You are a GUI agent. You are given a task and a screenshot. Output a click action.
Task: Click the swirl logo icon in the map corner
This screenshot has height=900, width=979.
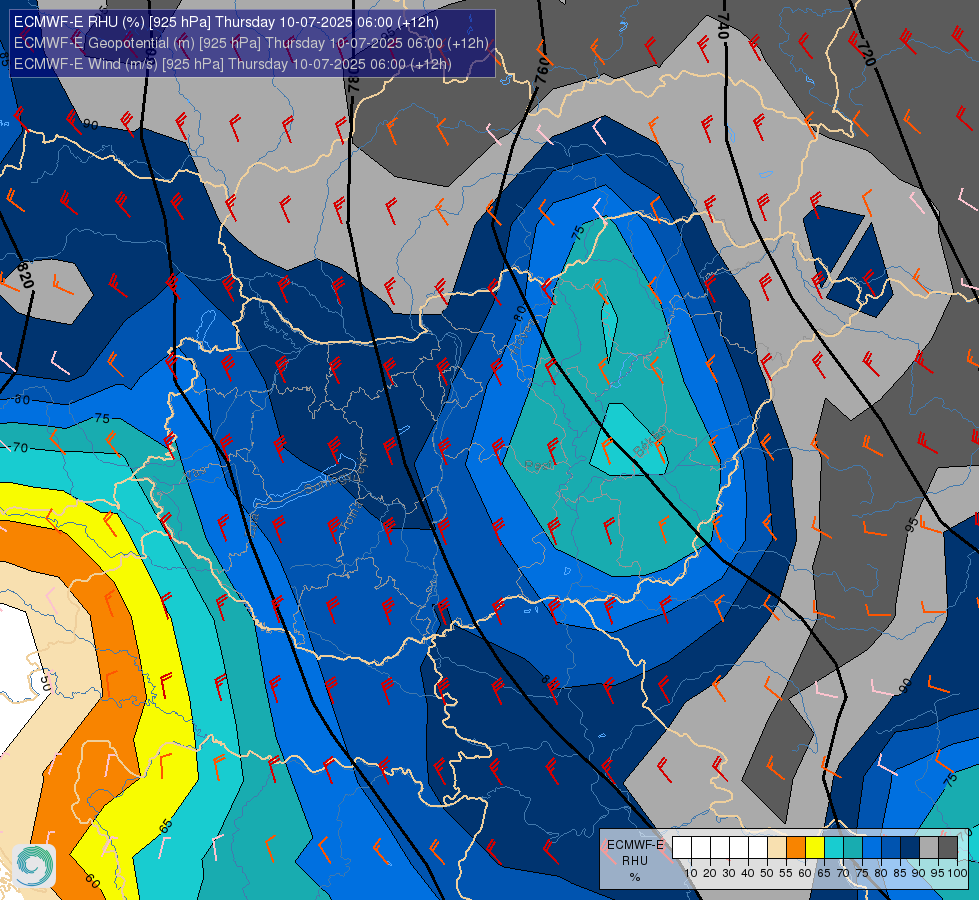[34, 866]
